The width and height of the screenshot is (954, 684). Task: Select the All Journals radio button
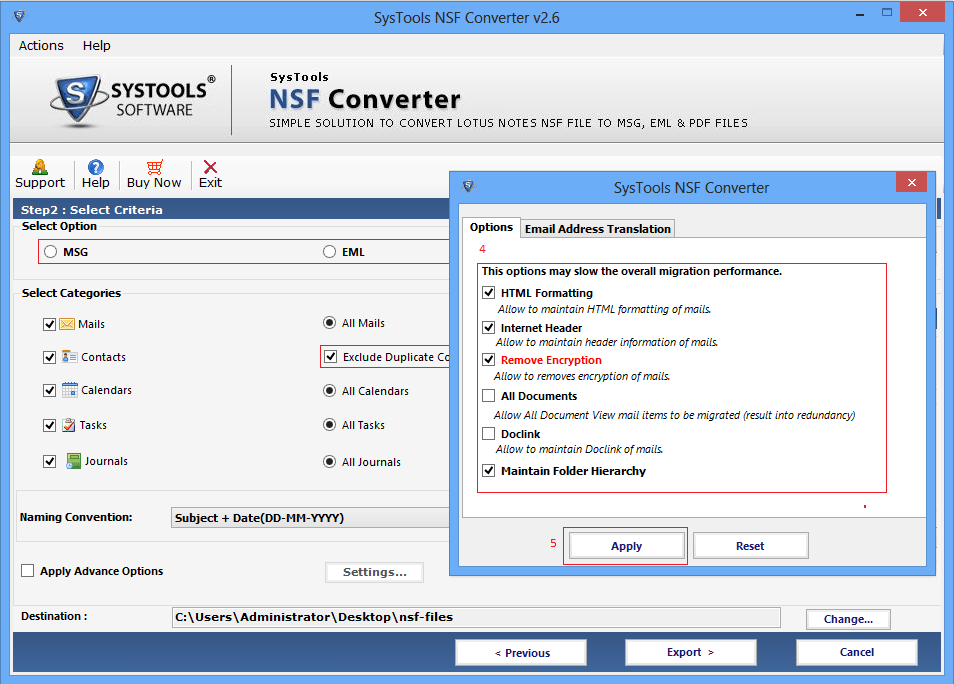coord(329,462)
